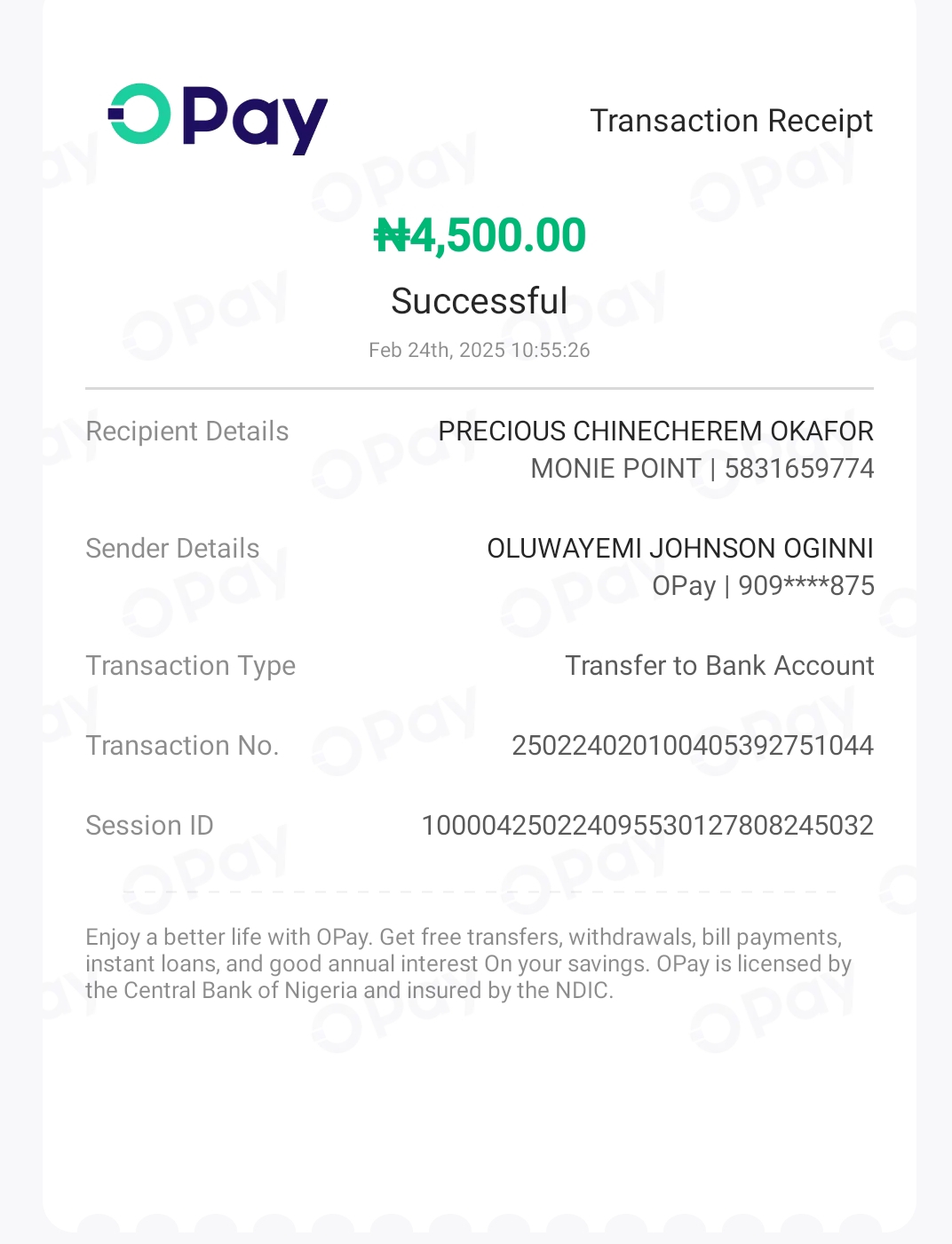Click the Transaction No. label
The width and height of the screenshot is (952, 1244).
[182, 746]
